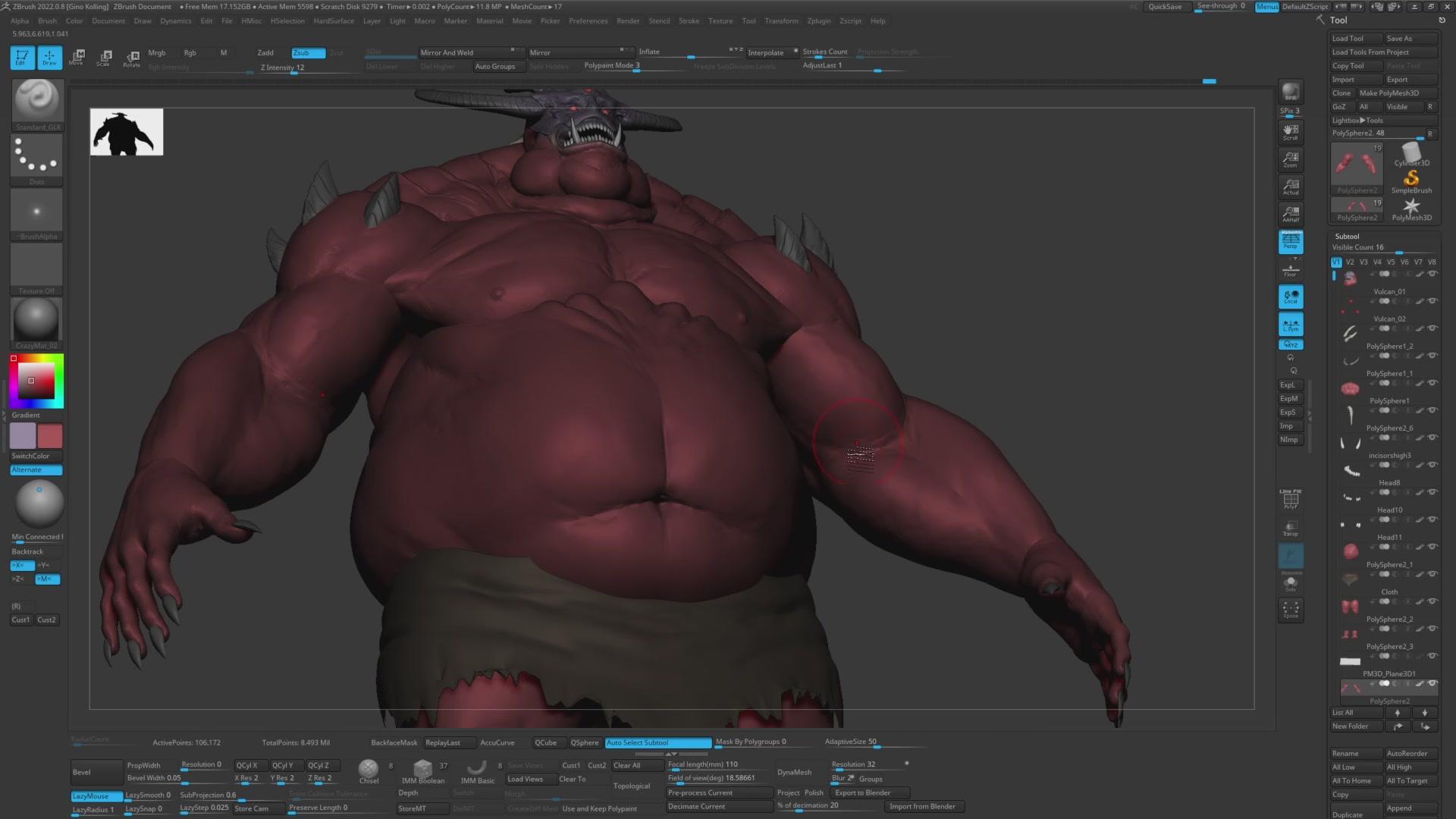This screenshot has width=1456, height=819.
Task: Pick the SimpleBrush tool icon
Action: point(1411,180)
